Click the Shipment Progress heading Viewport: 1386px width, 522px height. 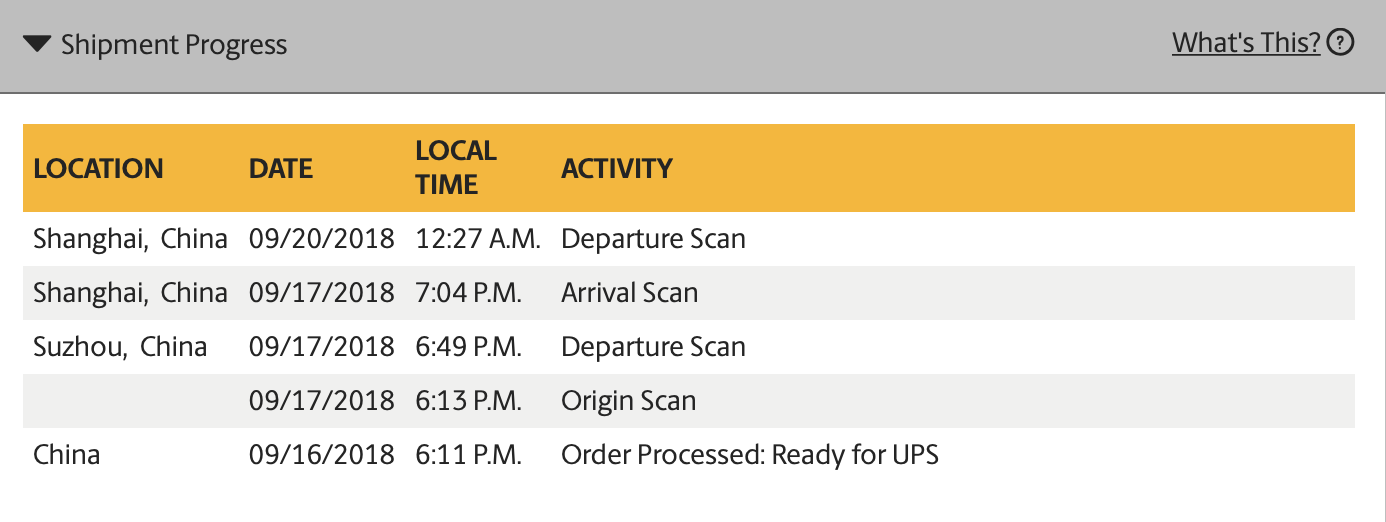click(x=174, y=45)
